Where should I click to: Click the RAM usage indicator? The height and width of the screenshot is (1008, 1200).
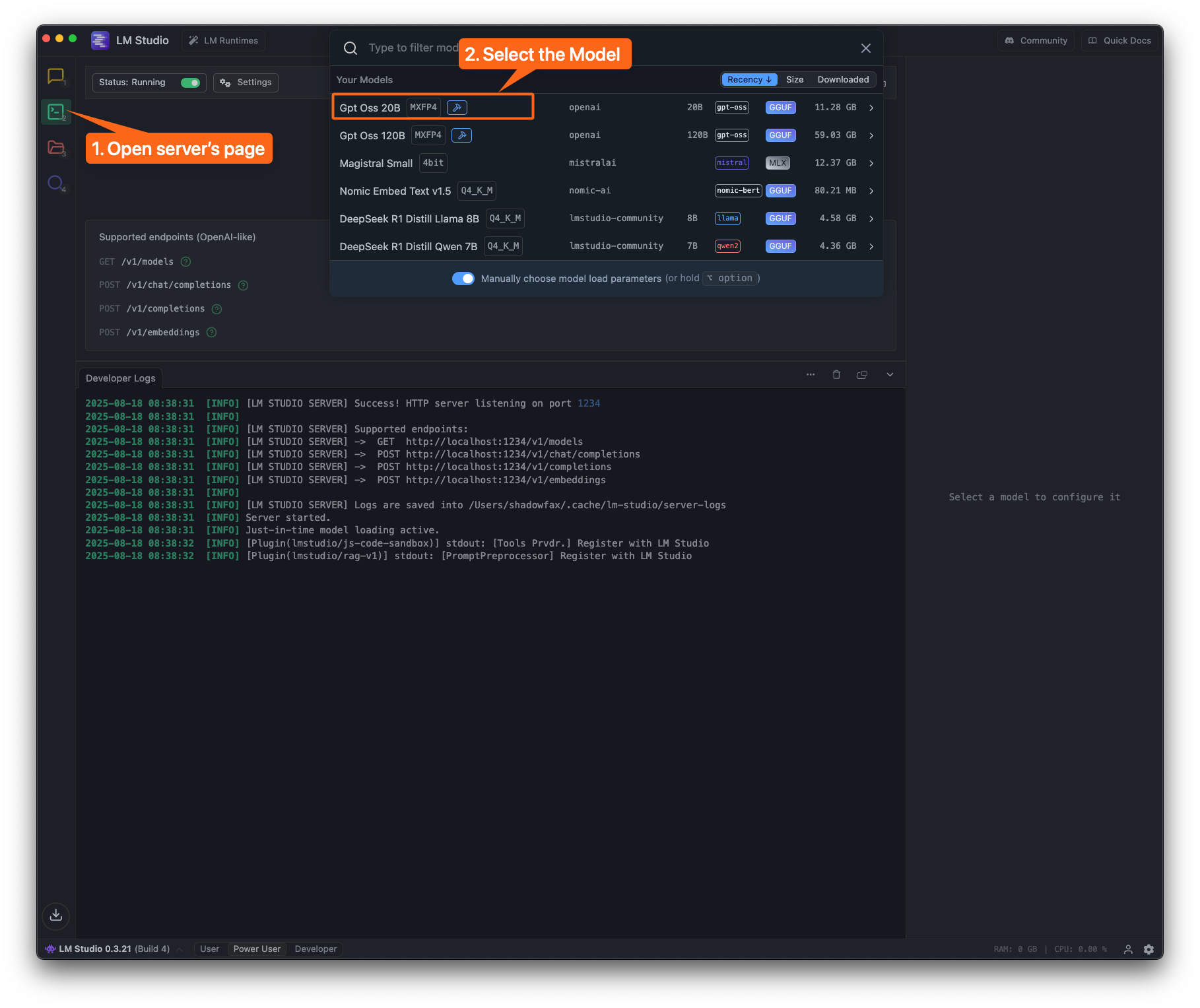[x=1015, y=949]
